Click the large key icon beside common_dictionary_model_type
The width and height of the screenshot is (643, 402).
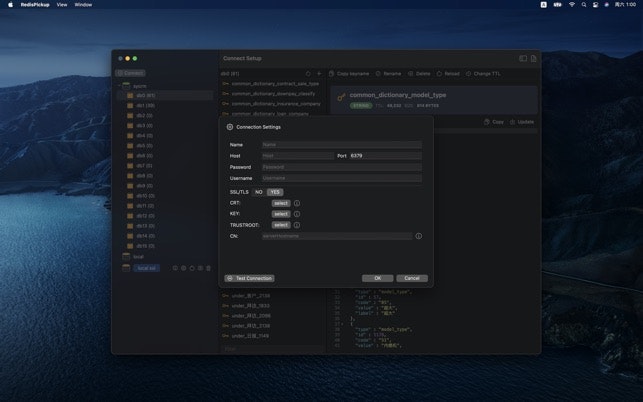pyautogui.click(x=341, y=97)
